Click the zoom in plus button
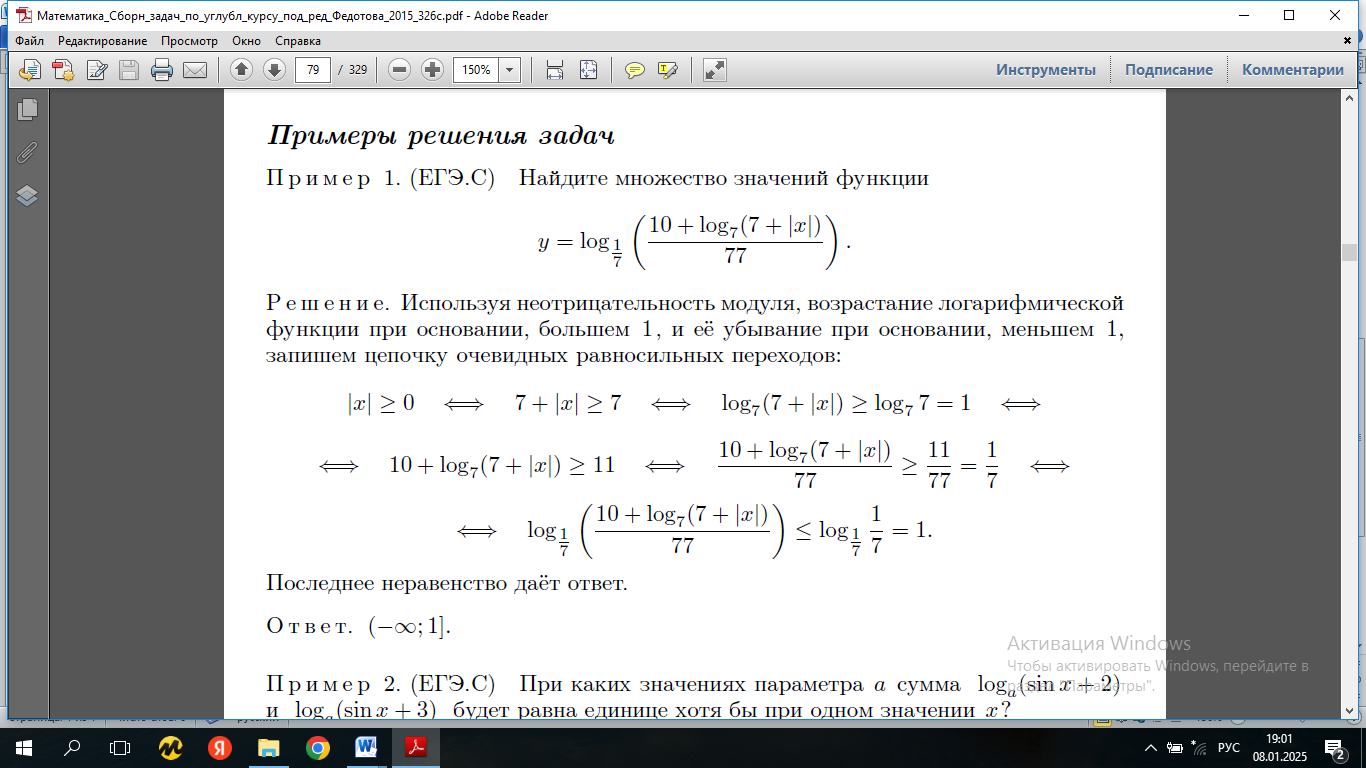Viewport: 1366px width, 768px height. tap(432, 70)
